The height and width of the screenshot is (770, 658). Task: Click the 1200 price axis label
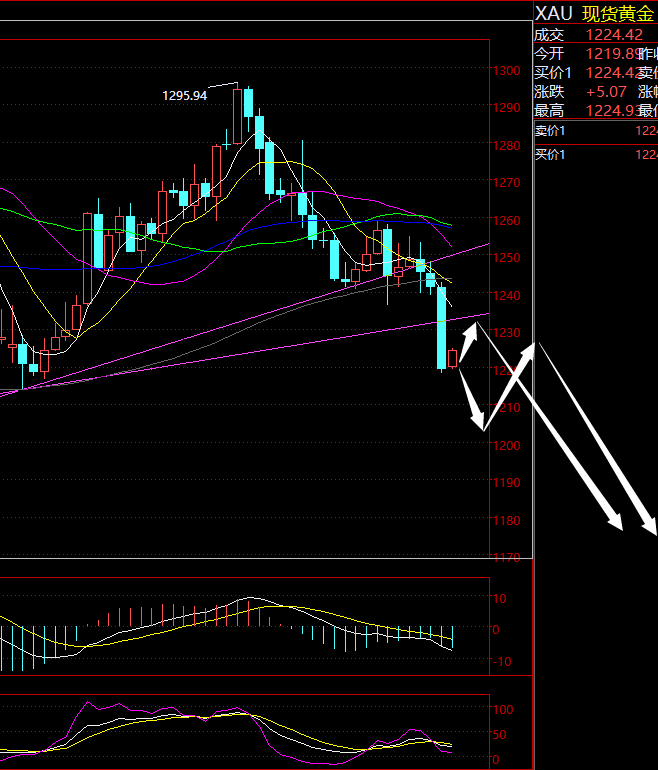506,445
